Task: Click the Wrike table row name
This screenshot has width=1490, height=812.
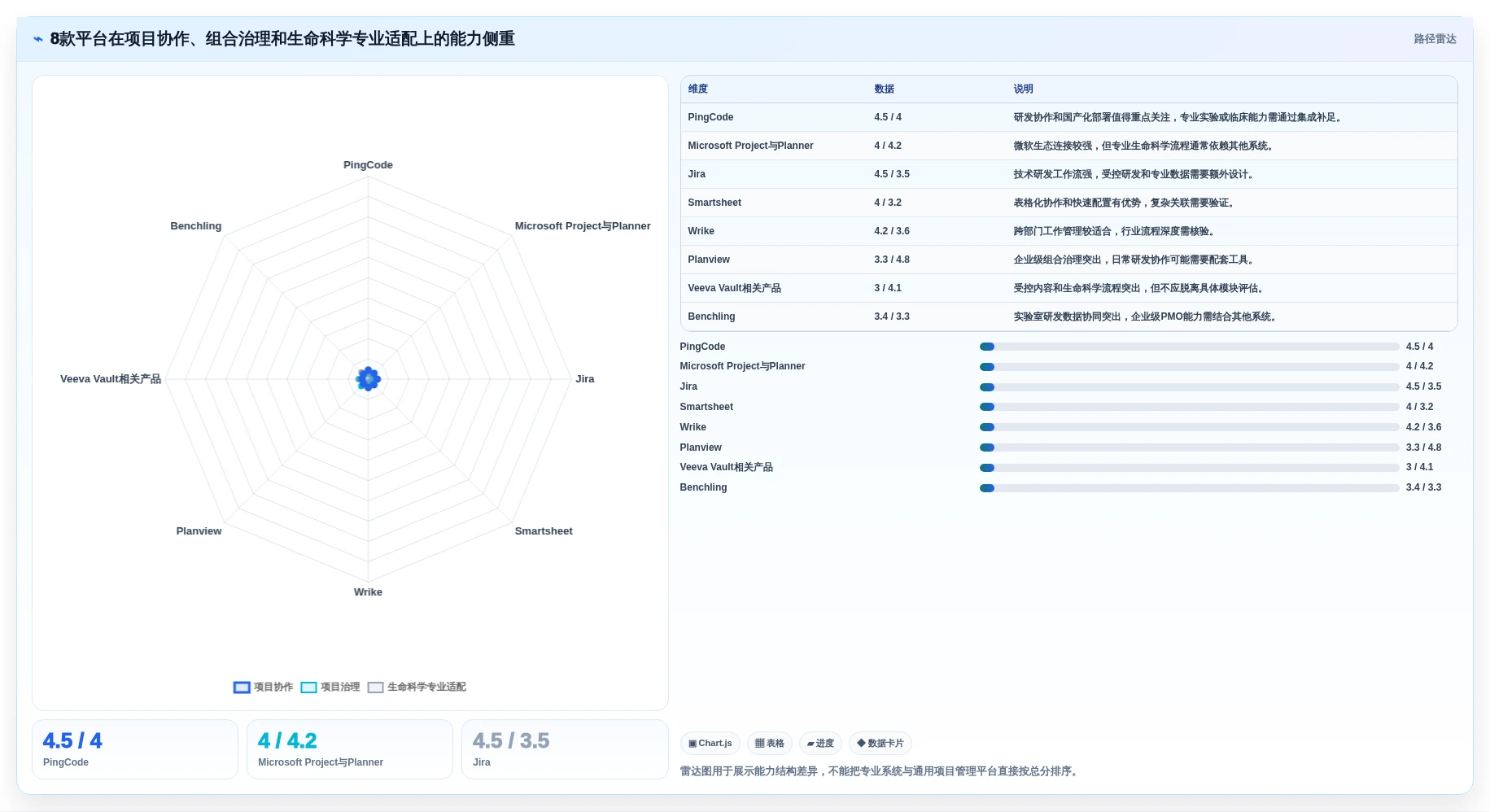Action: [x=701, y=231]
